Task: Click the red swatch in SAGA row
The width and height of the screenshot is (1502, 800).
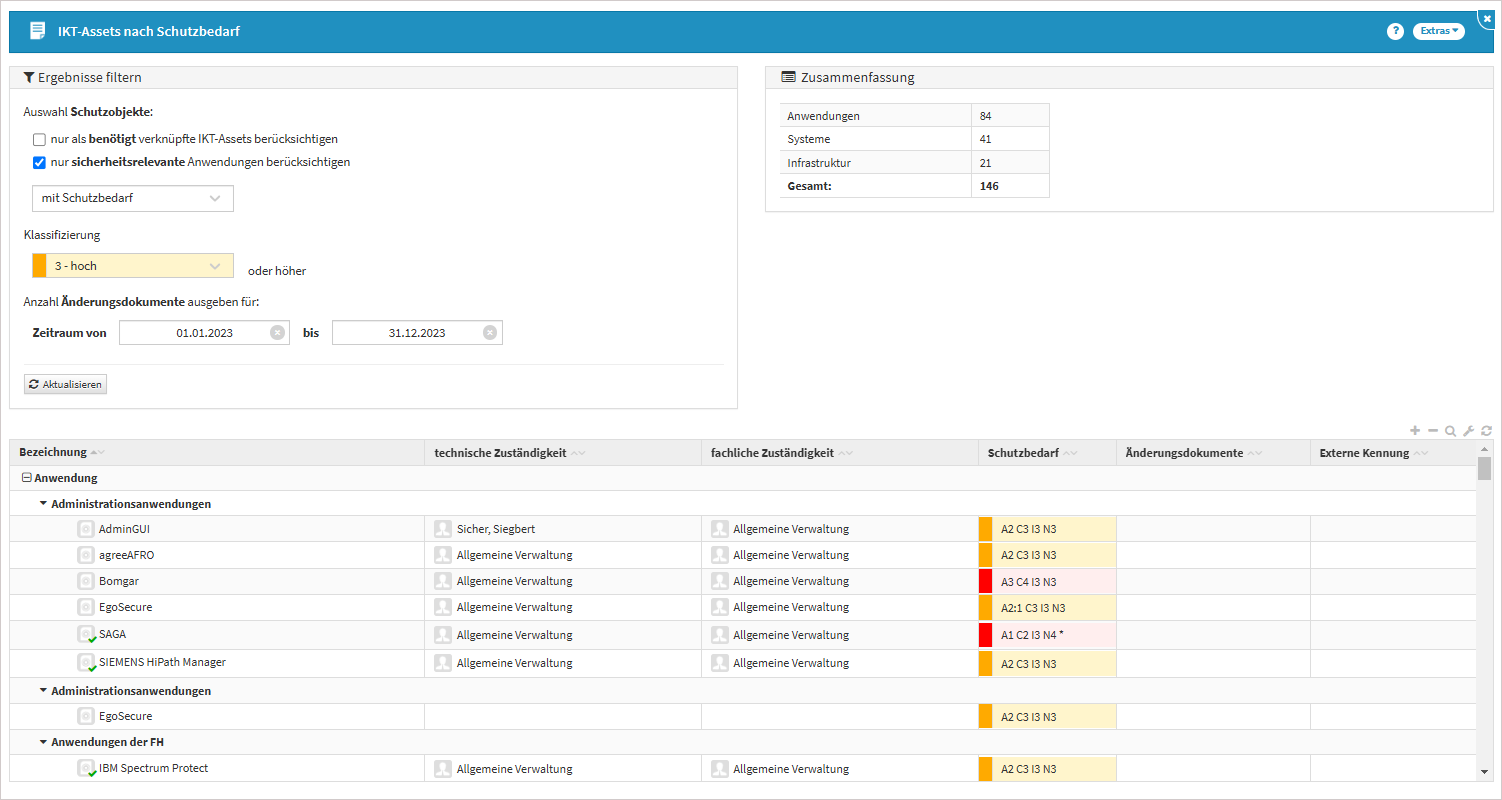Action: pyautogui.click(x=985, y=635)
